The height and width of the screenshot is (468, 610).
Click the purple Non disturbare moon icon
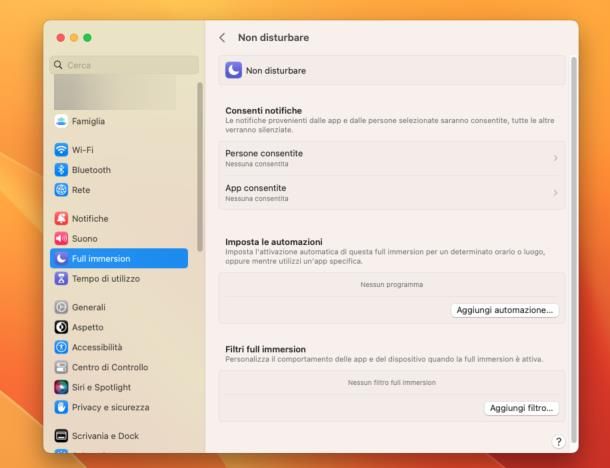pyautogui.click(x=233, y=70)
